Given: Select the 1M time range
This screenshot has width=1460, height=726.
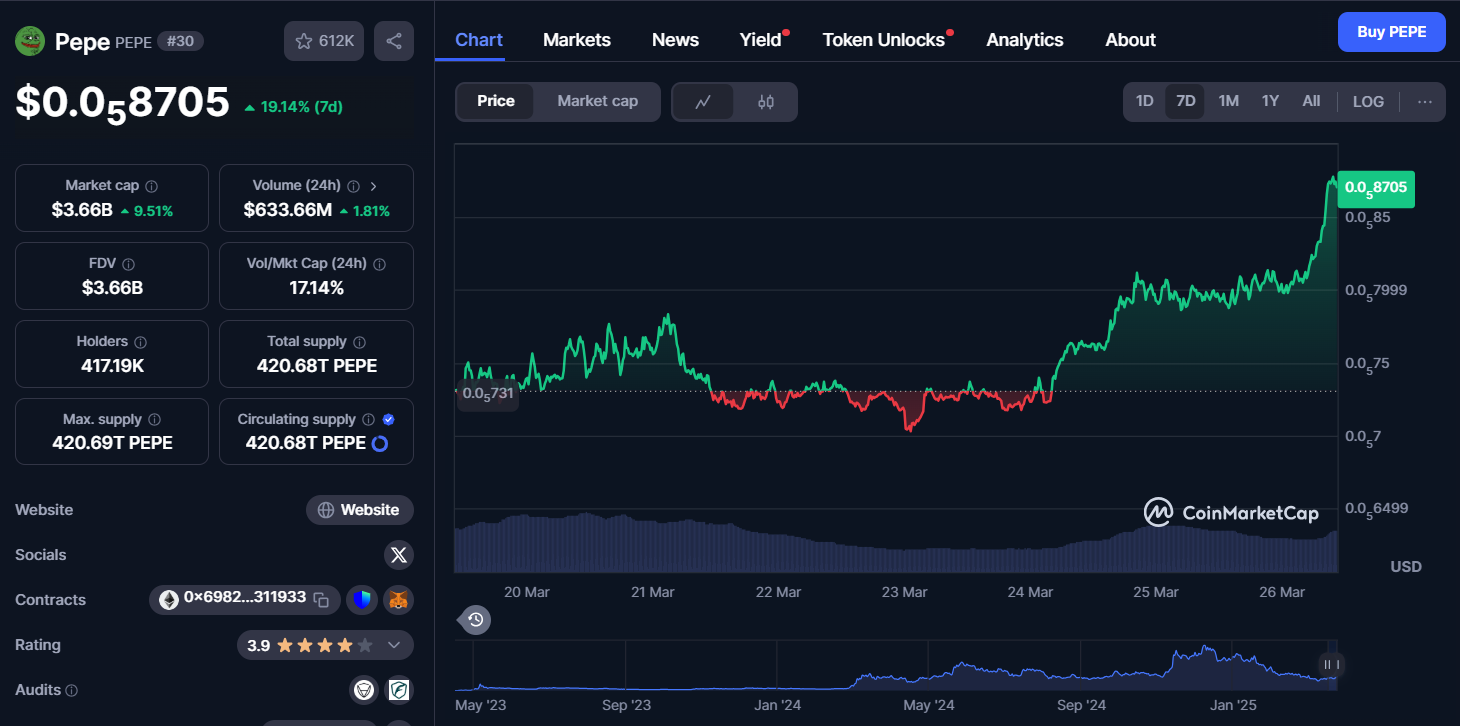Looking at the screenshot, I should click(x=1228, y=101).
